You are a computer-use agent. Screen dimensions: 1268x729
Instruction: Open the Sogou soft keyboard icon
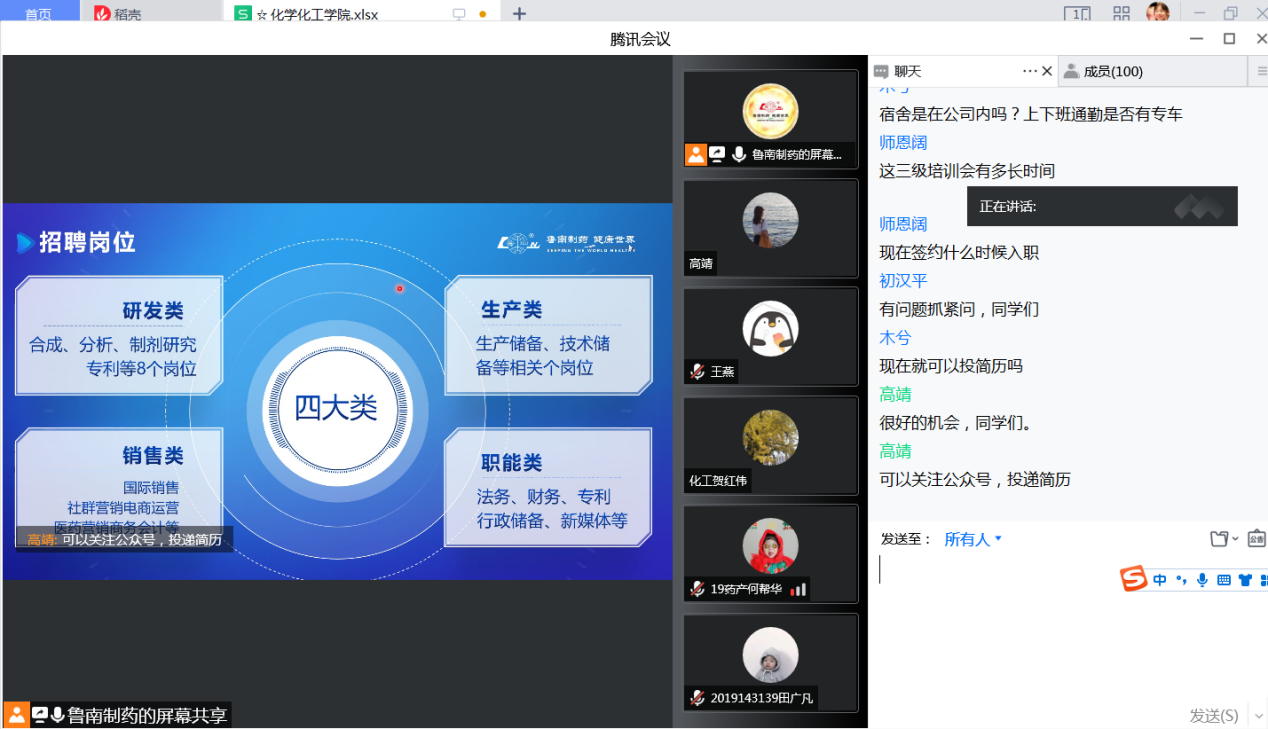tap(1223, 580)
